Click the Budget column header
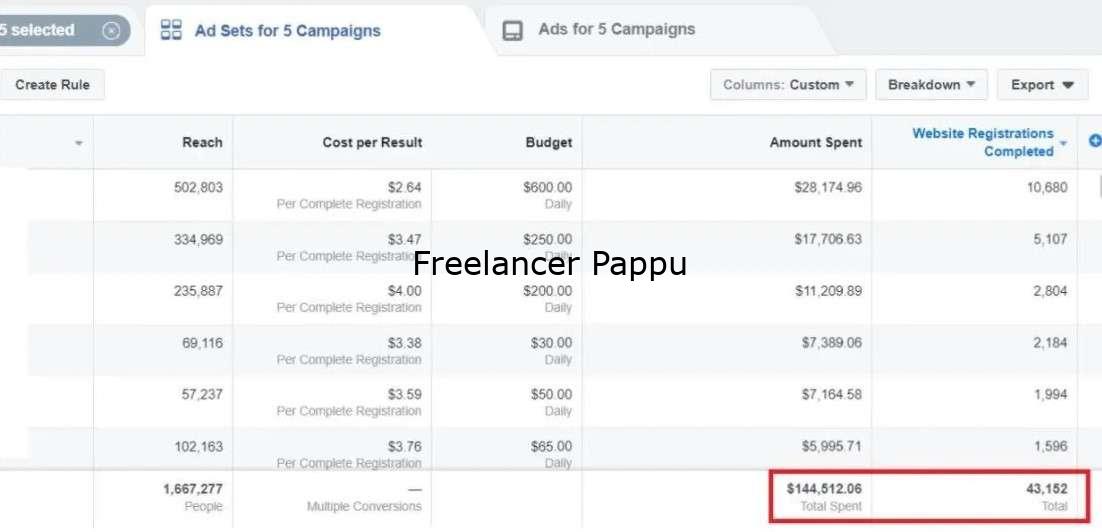The height and width of the screenshot is (532, 1102). (549, 143)
